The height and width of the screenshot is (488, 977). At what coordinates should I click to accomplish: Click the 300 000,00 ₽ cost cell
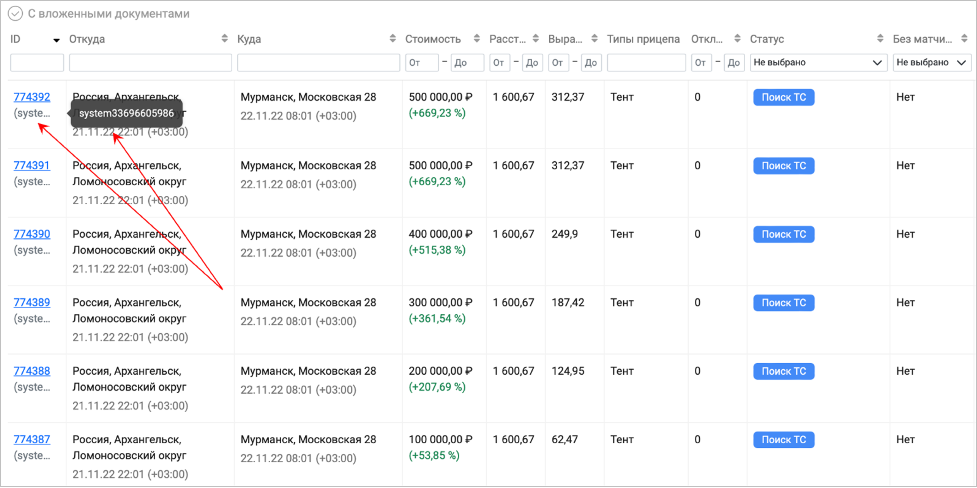click(441, 303)
